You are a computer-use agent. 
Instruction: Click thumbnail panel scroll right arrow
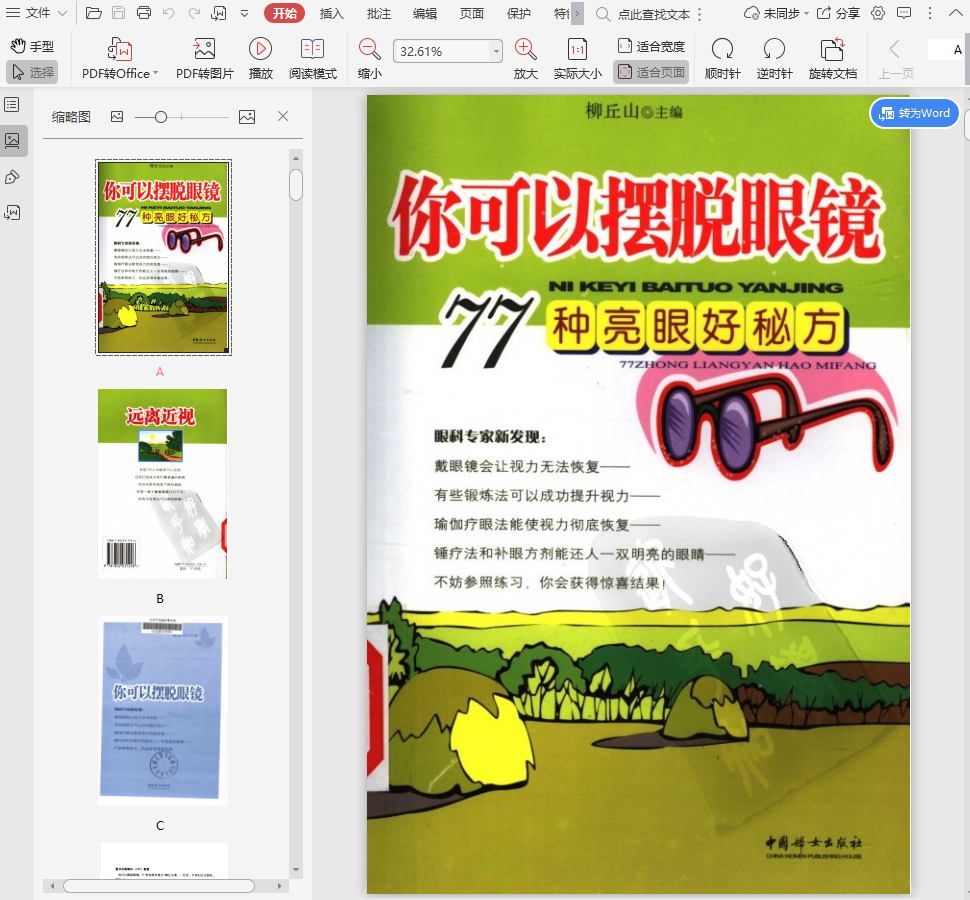(x=280, y=886)
